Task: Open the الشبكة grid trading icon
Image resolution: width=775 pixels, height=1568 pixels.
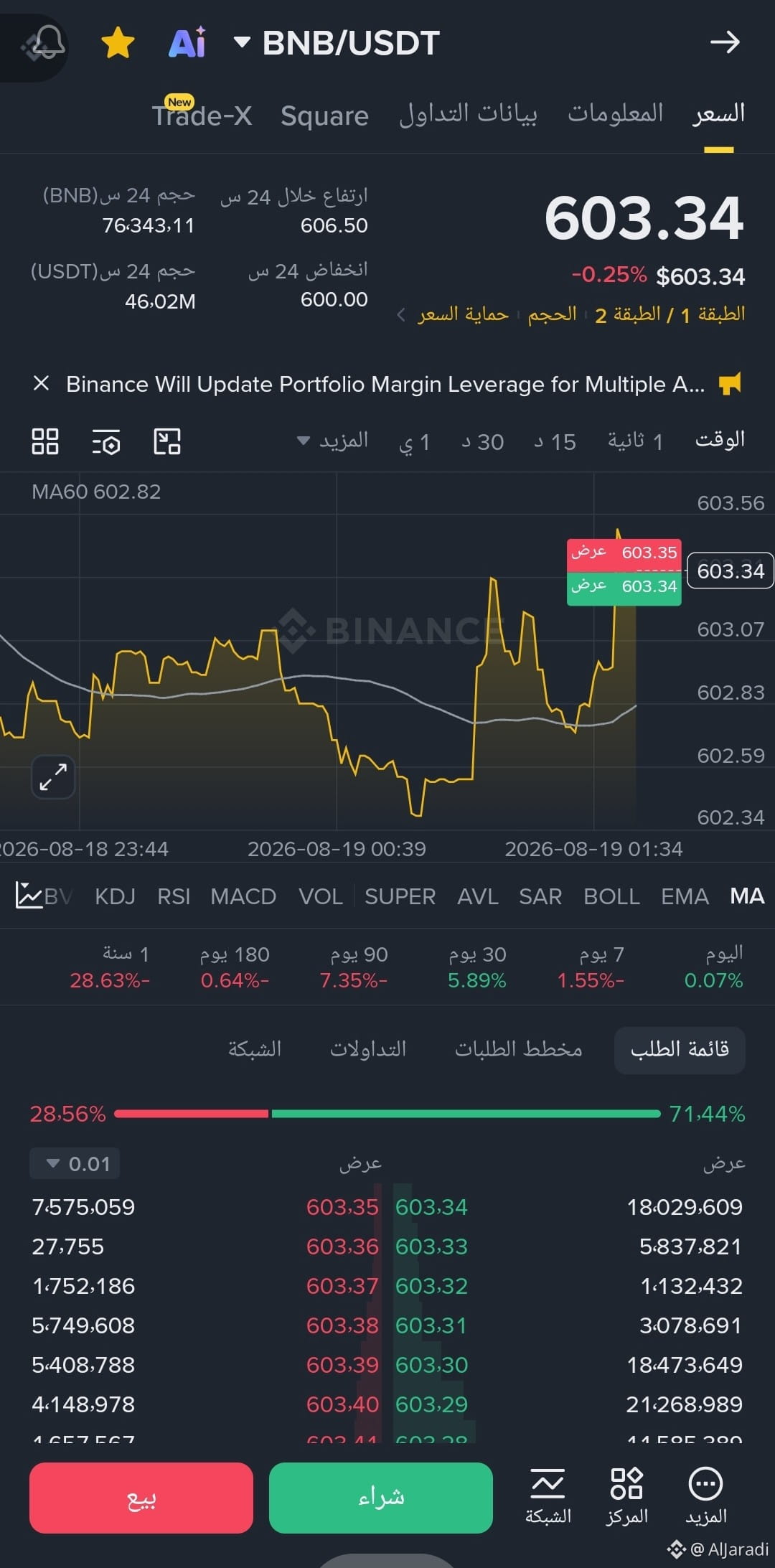Action: [548, 1496]
